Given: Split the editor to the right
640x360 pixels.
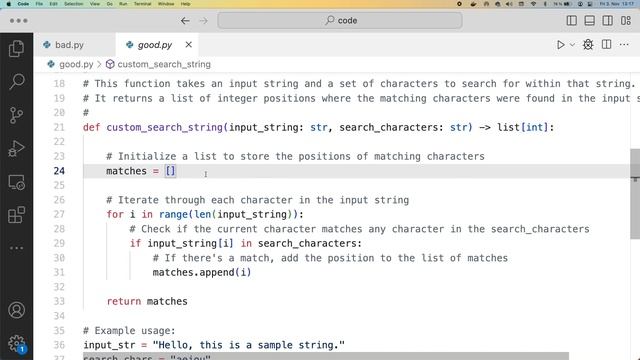Looking at the screenshot, I should (607, 45).
